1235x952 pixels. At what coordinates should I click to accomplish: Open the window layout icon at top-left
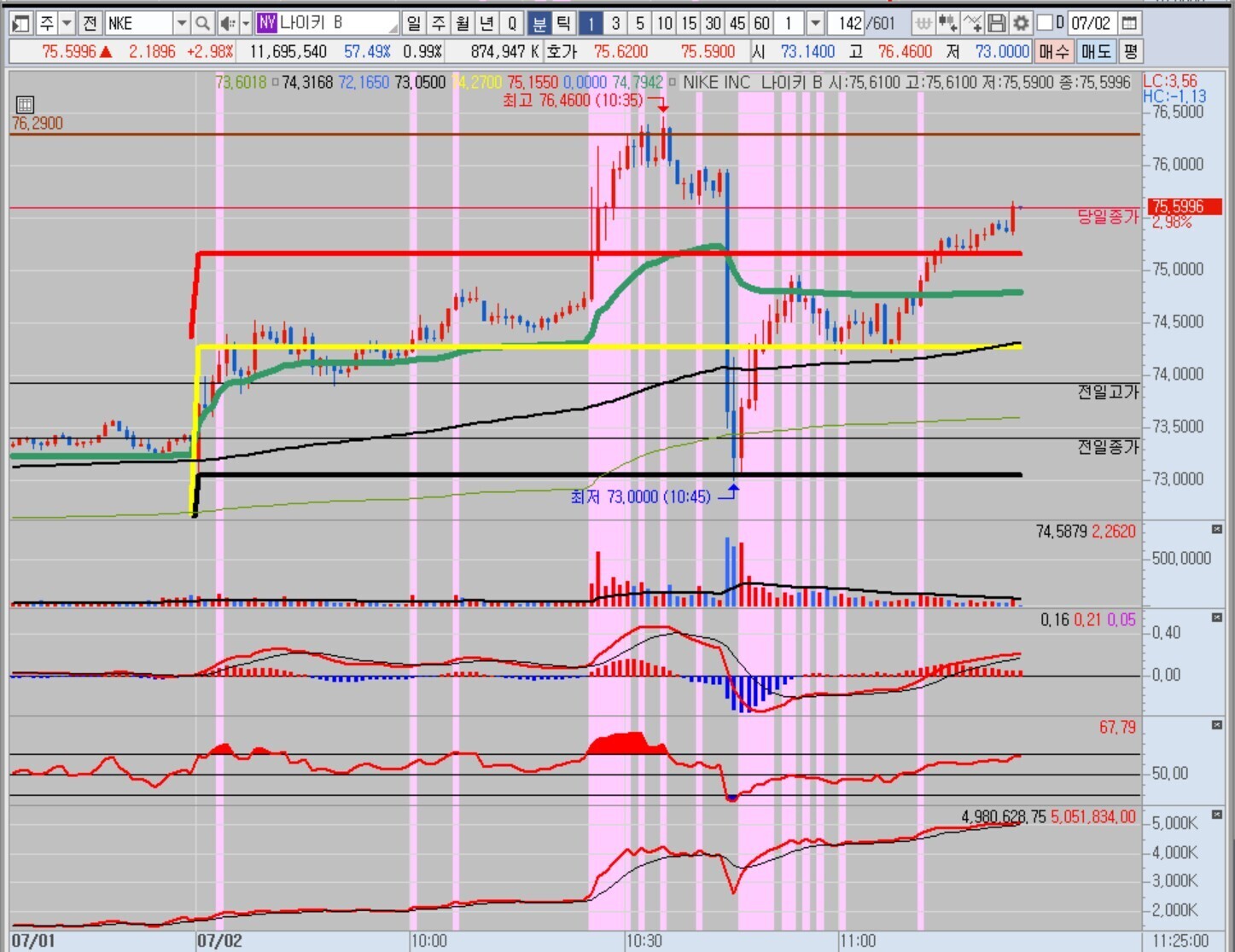(x=20, y=23)
